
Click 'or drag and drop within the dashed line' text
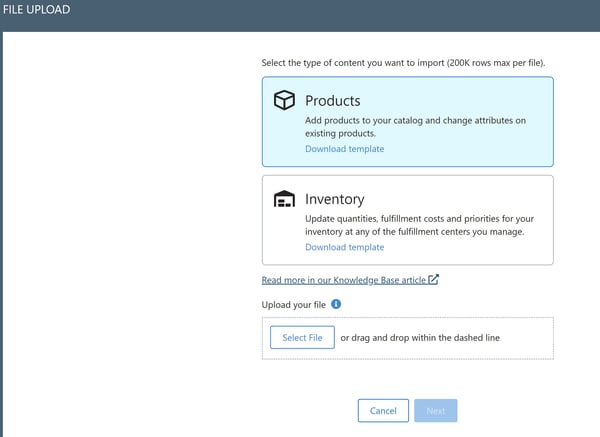[x=419, y=338]
